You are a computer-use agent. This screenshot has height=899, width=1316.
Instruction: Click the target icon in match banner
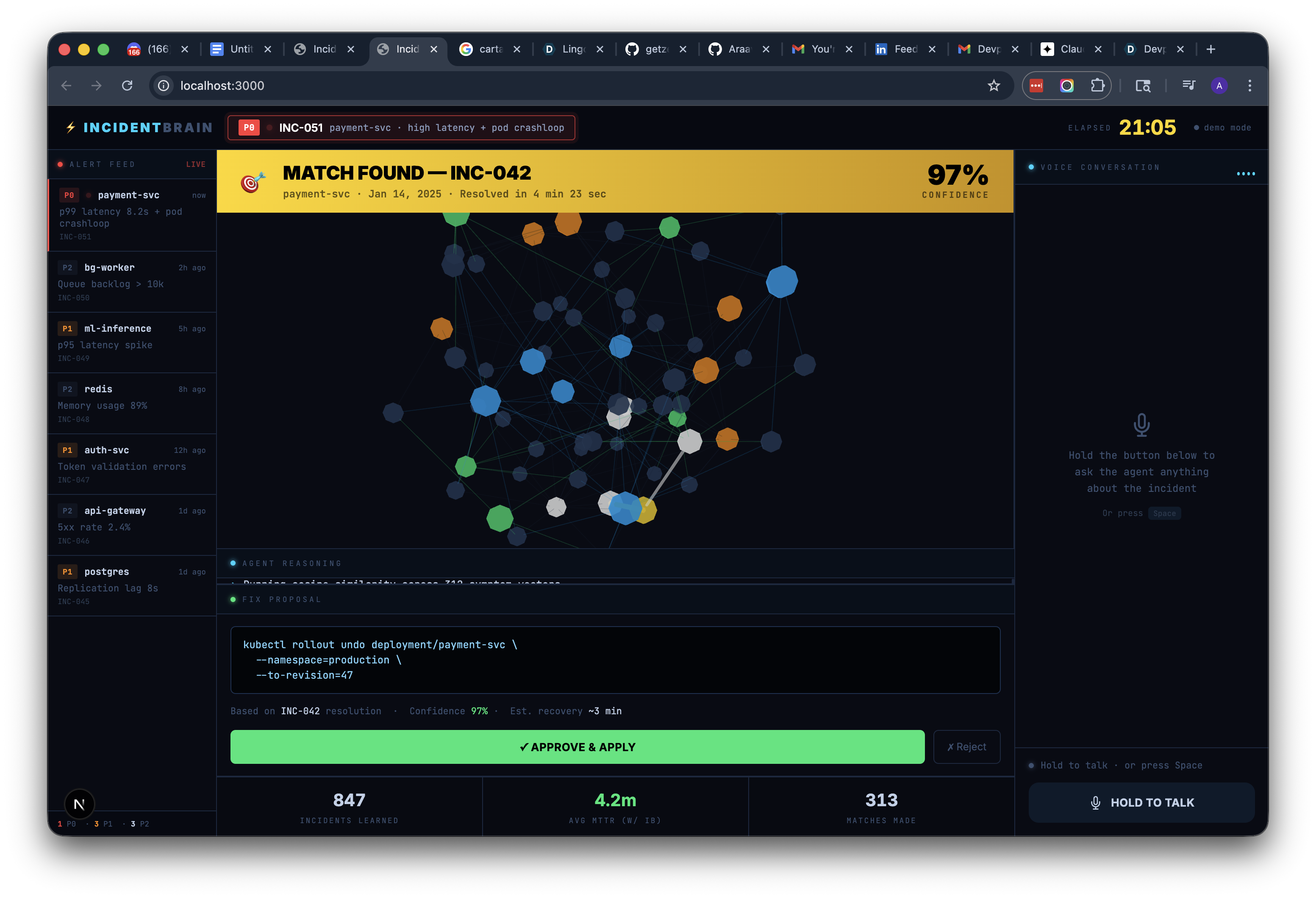click(253, 182)
